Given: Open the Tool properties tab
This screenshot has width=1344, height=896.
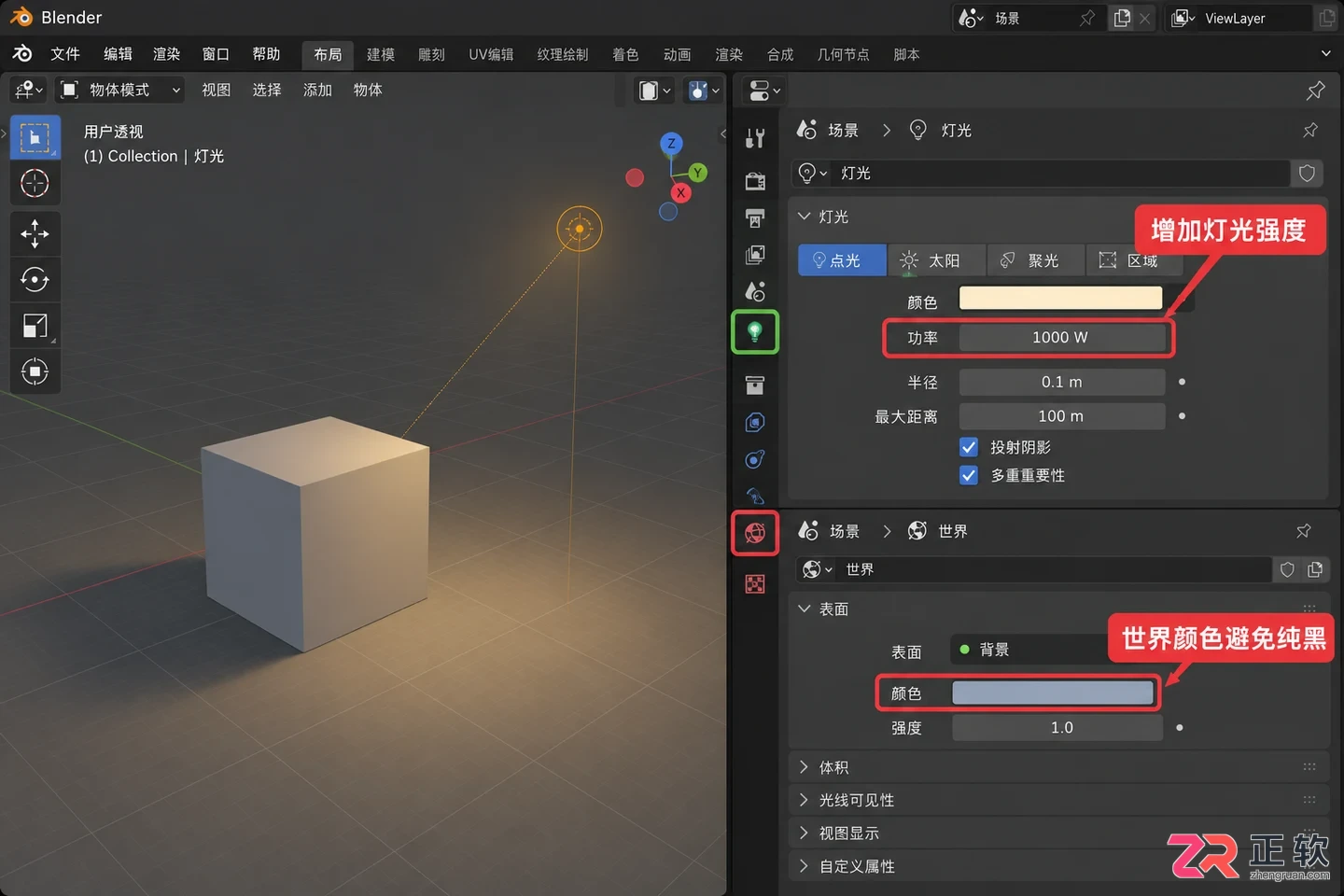Looking at the screenshot, I should 755,139.
